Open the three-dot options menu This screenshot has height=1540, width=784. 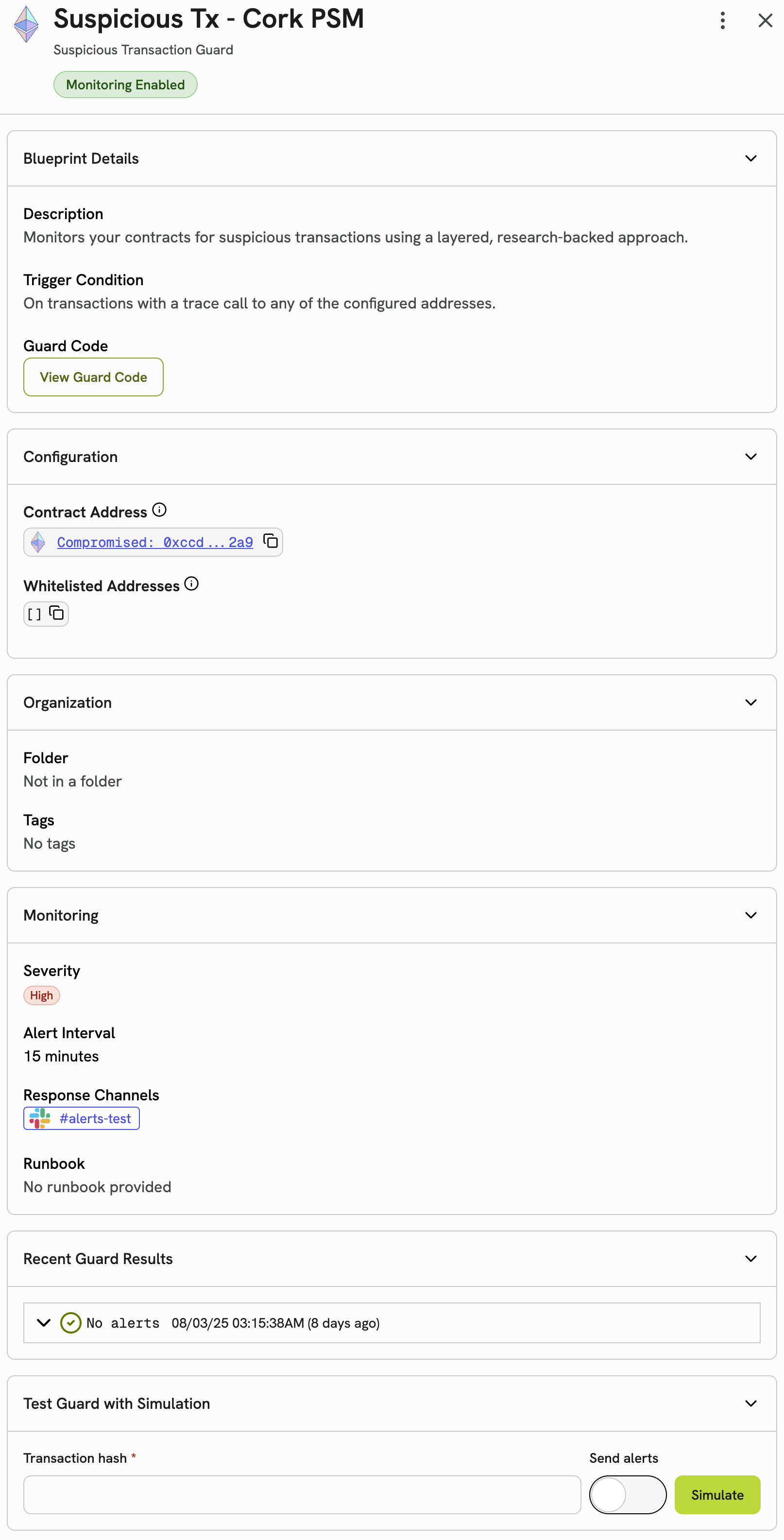722,20
